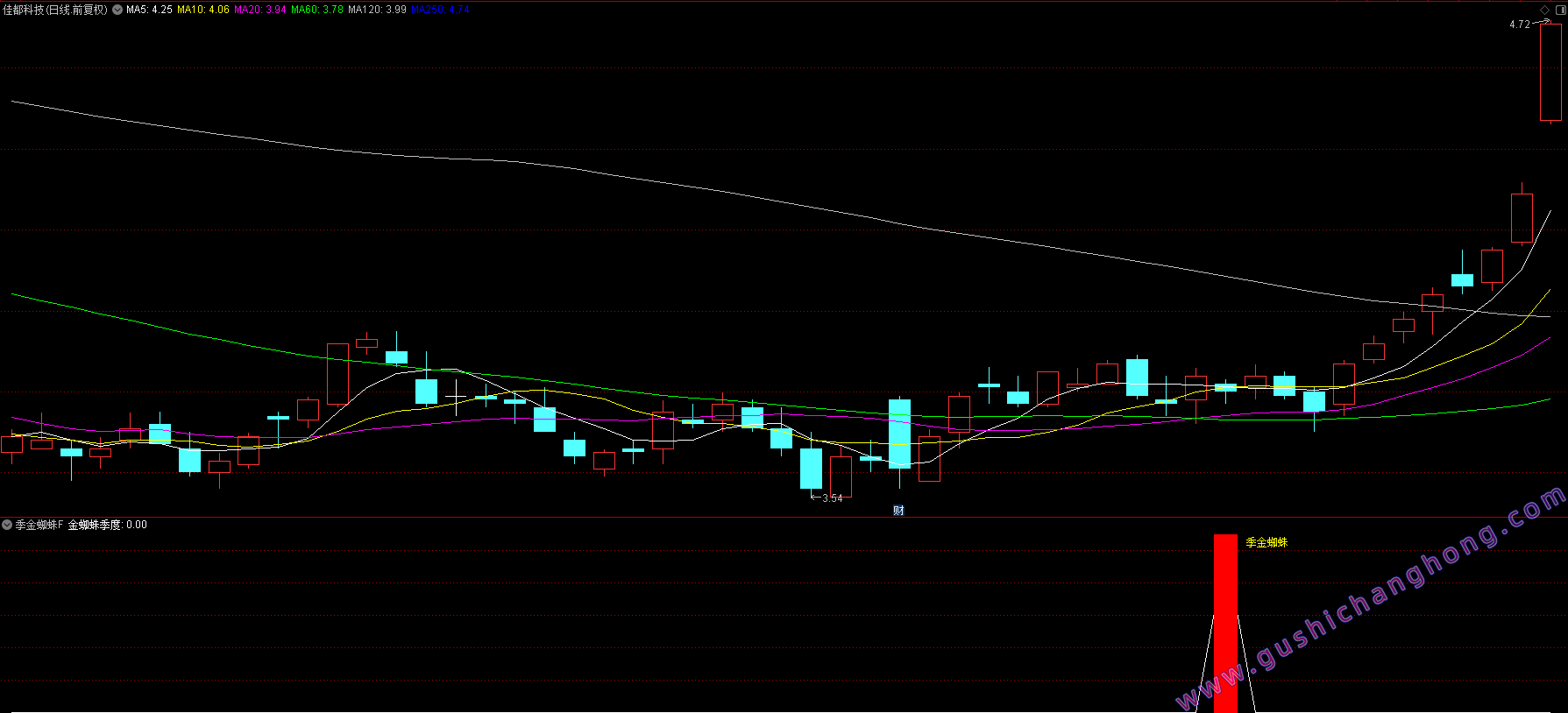This screenshot has height=713, width=1568.
Task: Click the 3.54 low price annotation
Action: coord(833,498)
